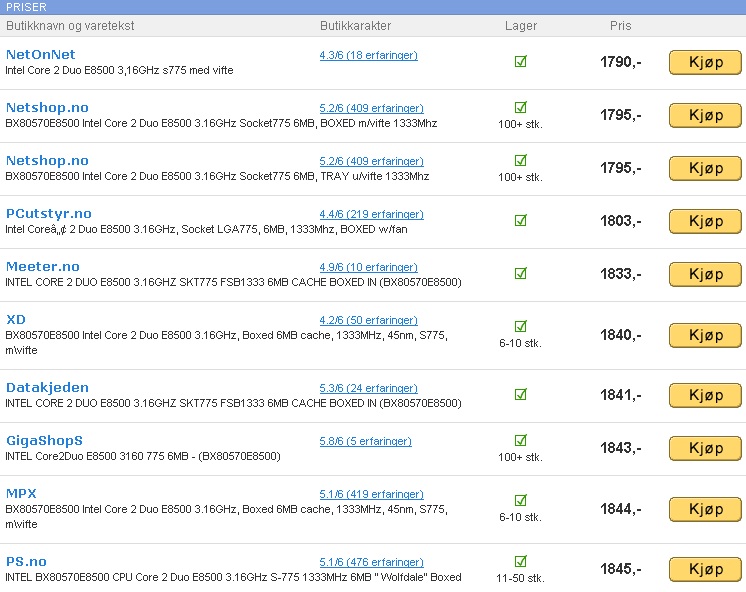Open the GigaShopS store link

tap(44, 441)
